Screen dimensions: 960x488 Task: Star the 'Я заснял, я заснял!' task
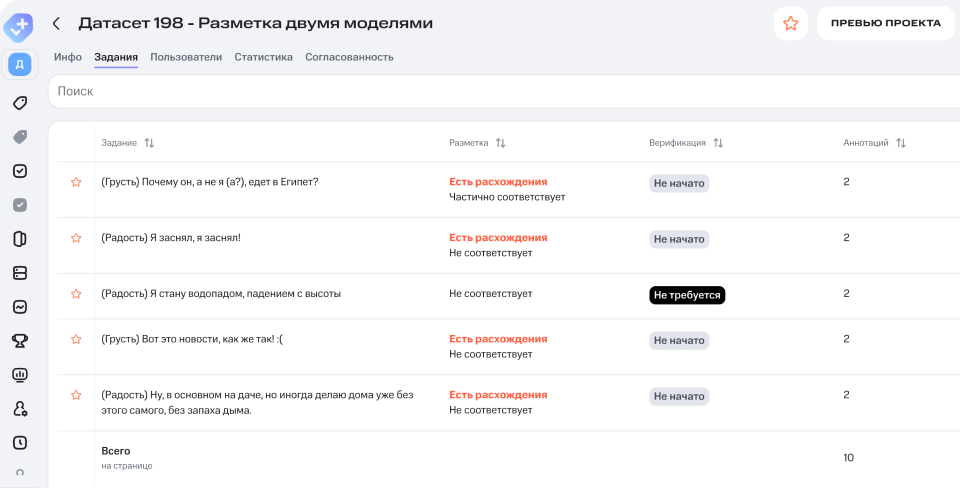(76, 238)
